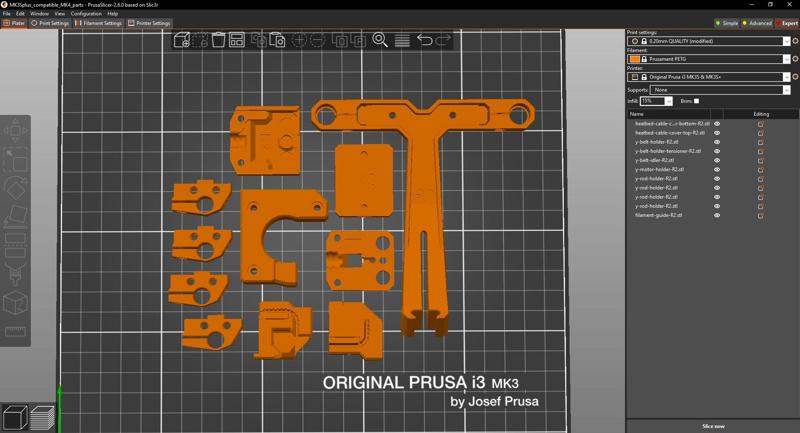Open the Help menu
The image size is (800, 433).
tap(113, 14)
